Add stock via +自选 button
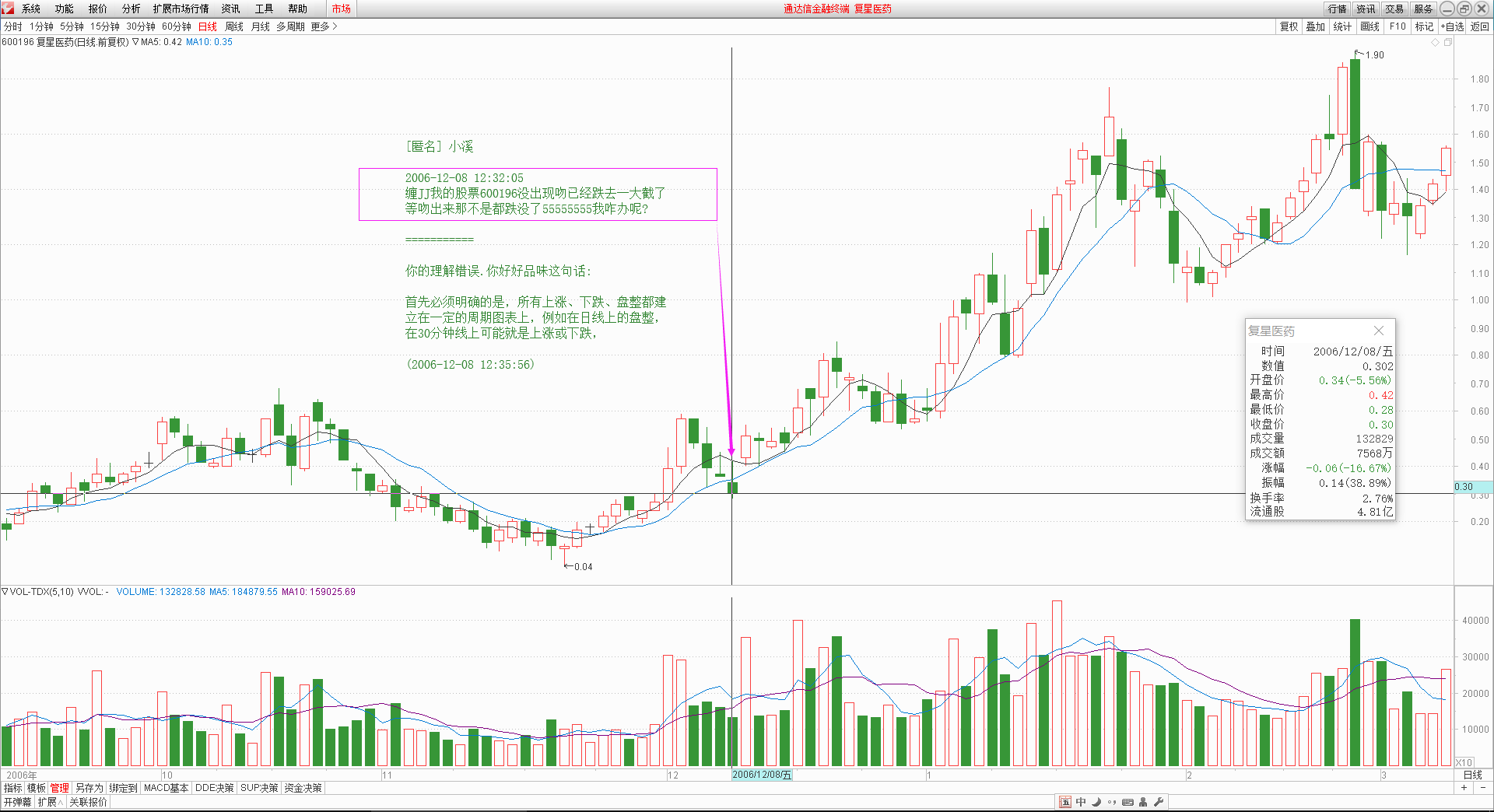1494x812 pixels. point(1452,26)
